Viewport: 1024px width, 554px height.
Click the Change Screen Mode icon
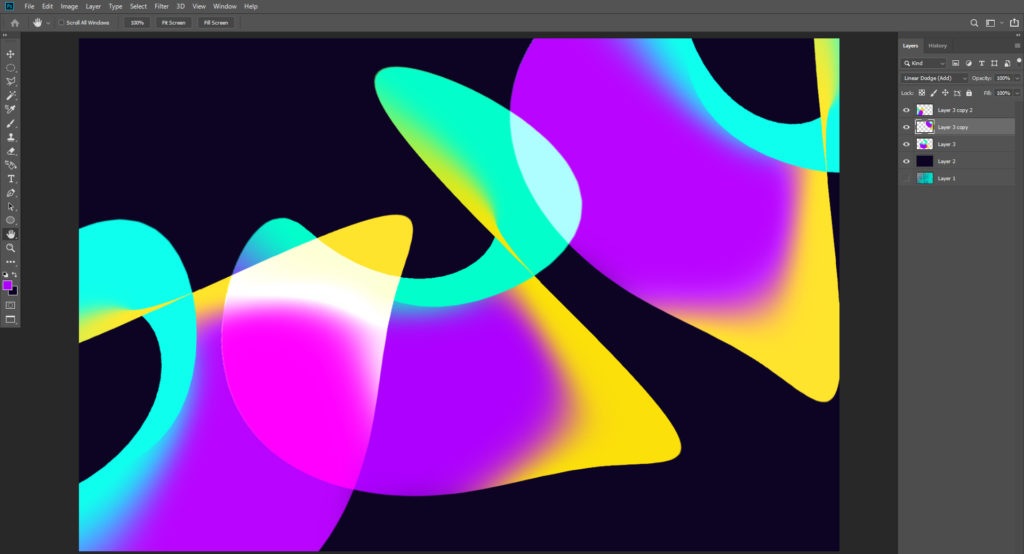tap(10, 319)
